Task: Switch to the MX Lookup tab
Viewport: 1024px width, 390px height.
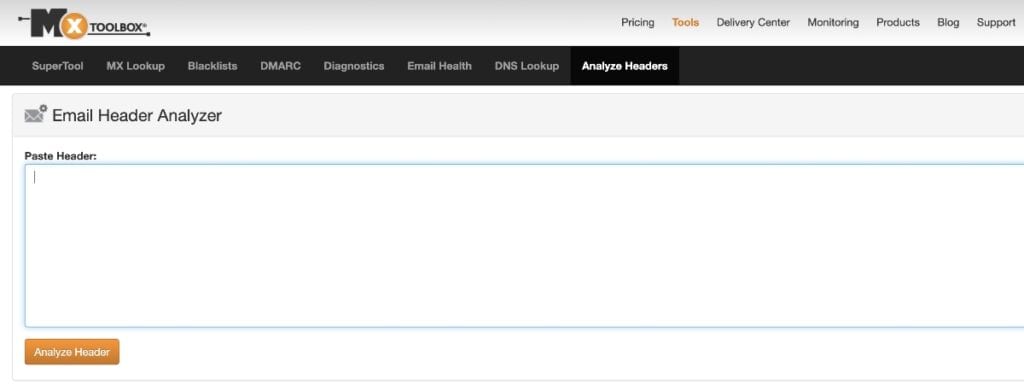Action: 135,66
